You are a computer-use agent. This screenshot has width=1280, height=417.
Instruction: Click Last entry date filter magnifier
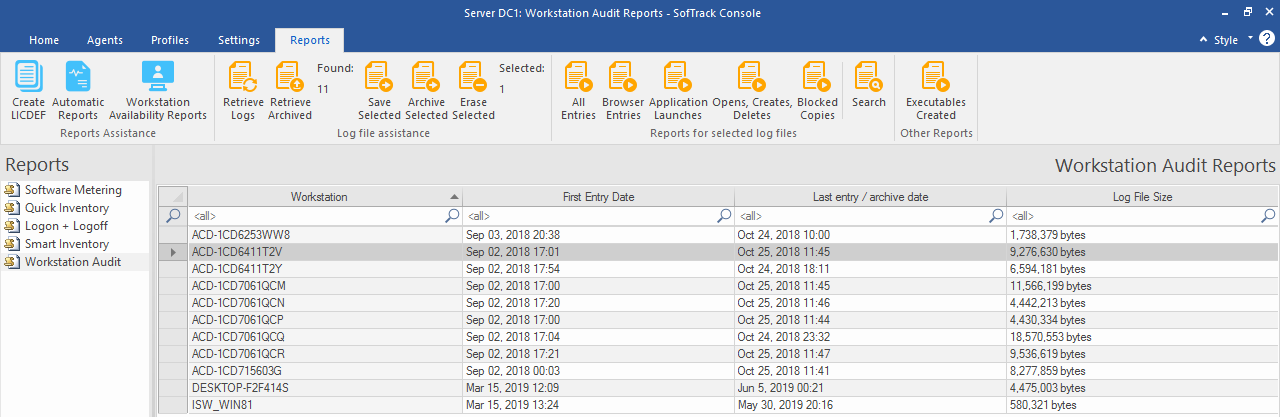point(996,215)
